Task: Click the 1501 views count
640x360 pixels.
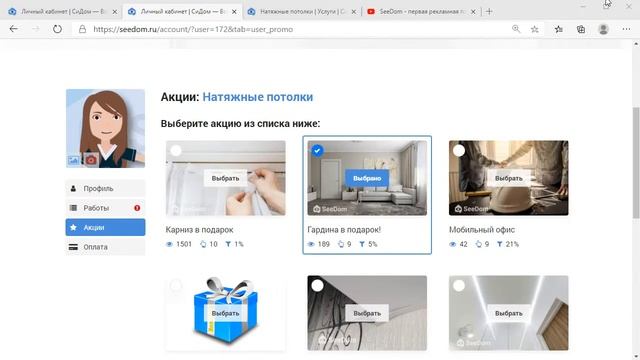Action: coord(184,244)
